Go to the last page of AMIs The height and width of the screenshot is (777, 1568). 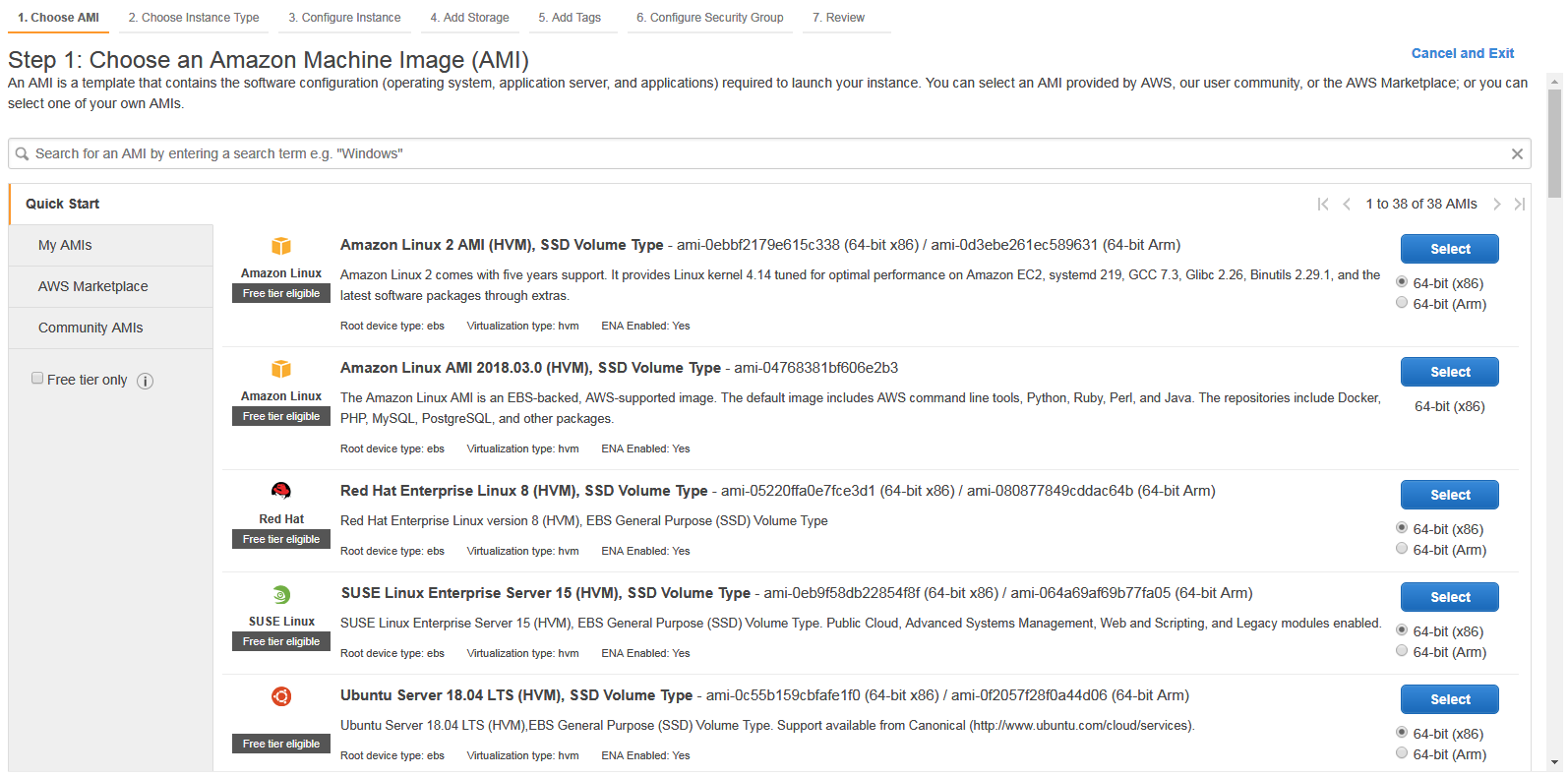[x=1519, y=204]
